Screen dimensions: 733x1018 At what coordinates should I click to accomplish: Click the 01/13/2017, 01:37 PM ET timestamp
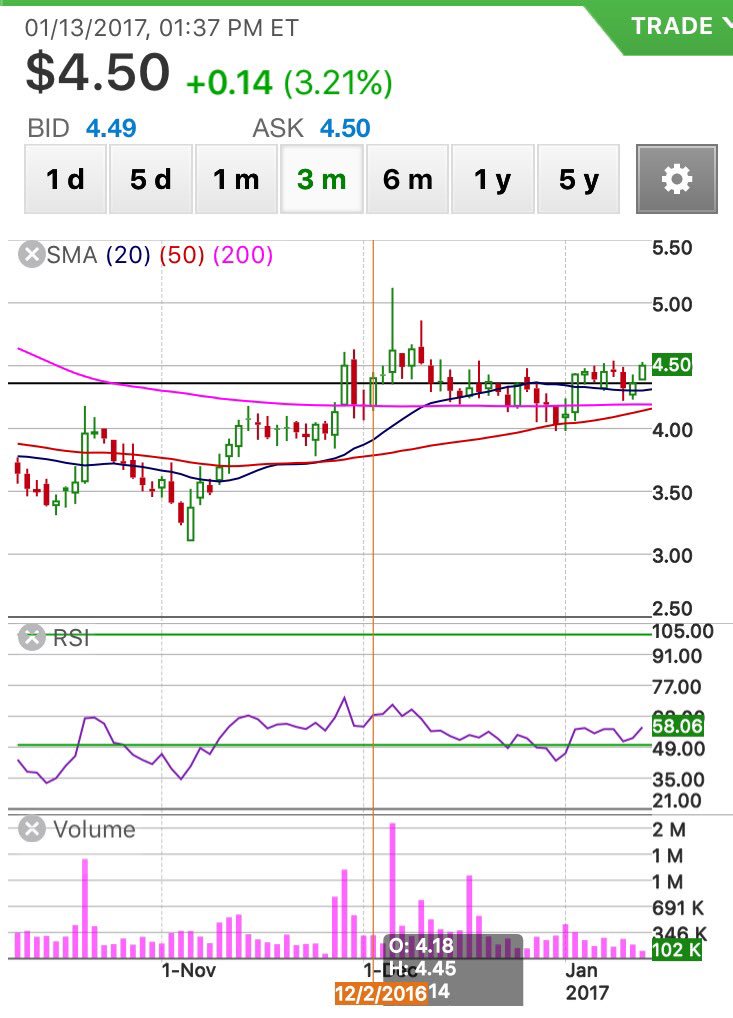coord(162,28)
